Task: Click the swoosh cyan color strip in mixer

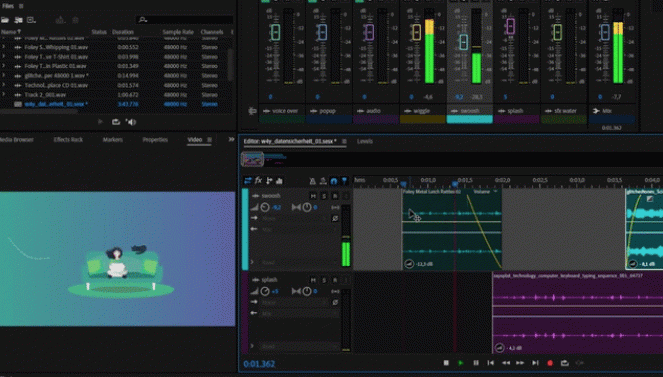Action: [x=469, y=120]
